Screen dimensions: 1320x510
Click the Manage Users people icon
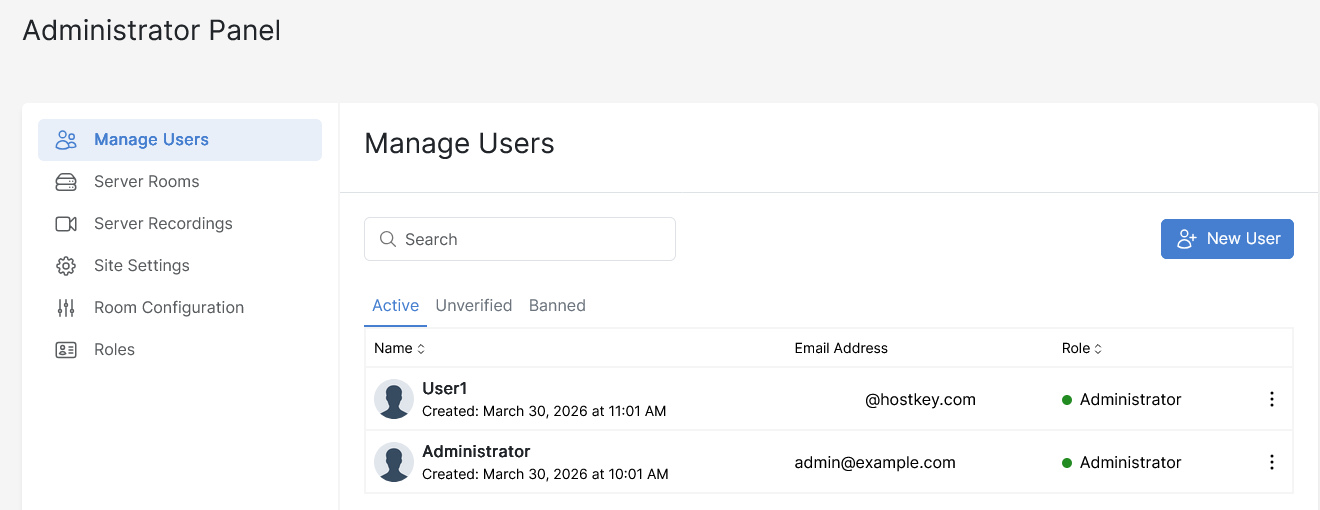[x=66, y=140]
